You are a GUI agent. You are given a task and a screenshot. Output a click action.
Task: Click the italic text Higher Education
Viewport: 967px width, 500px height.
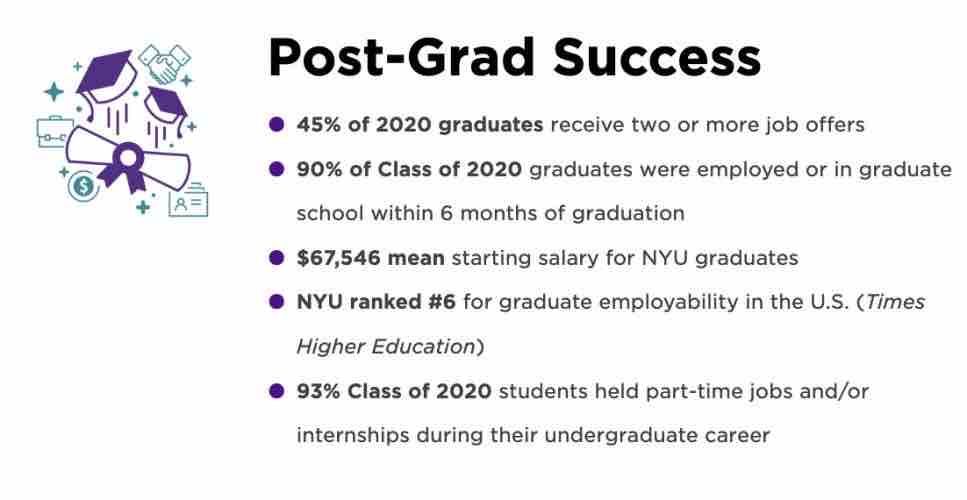(x=385, y=346)
